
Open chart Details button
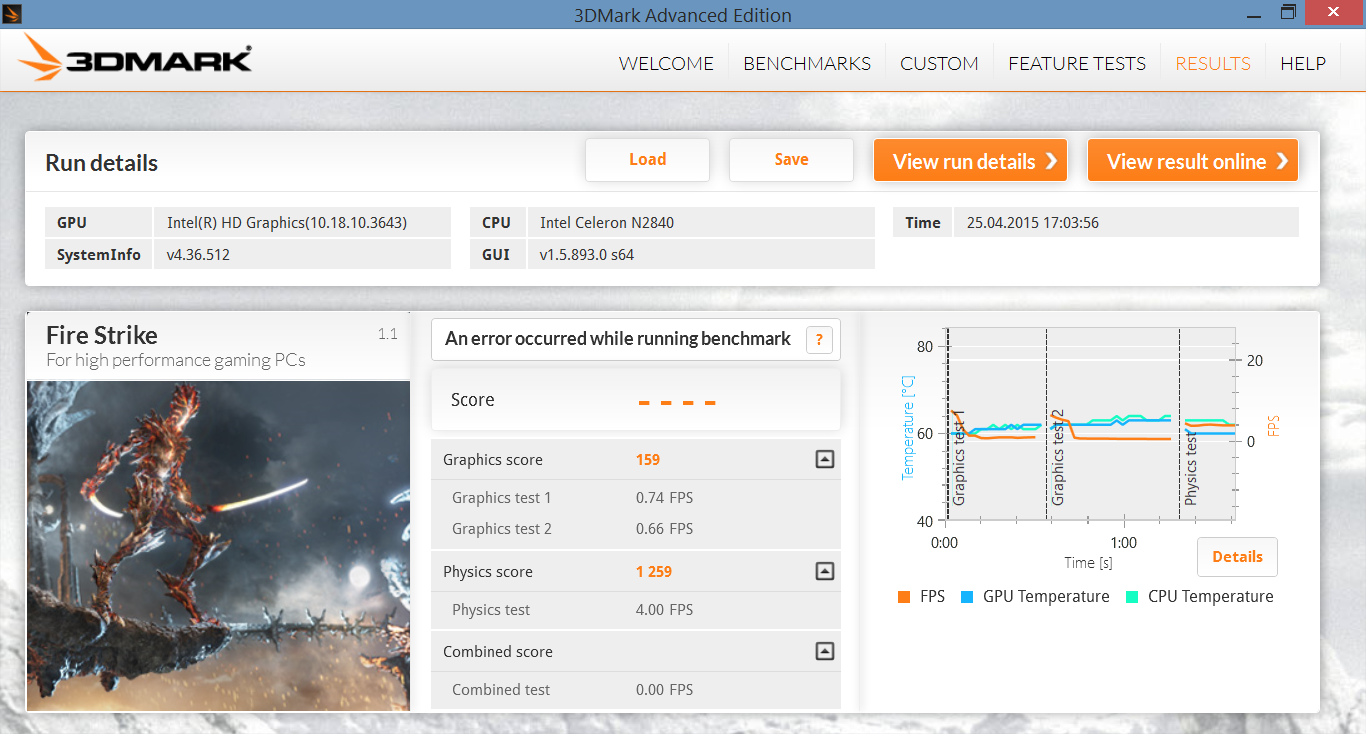[x=1237, y=557]
